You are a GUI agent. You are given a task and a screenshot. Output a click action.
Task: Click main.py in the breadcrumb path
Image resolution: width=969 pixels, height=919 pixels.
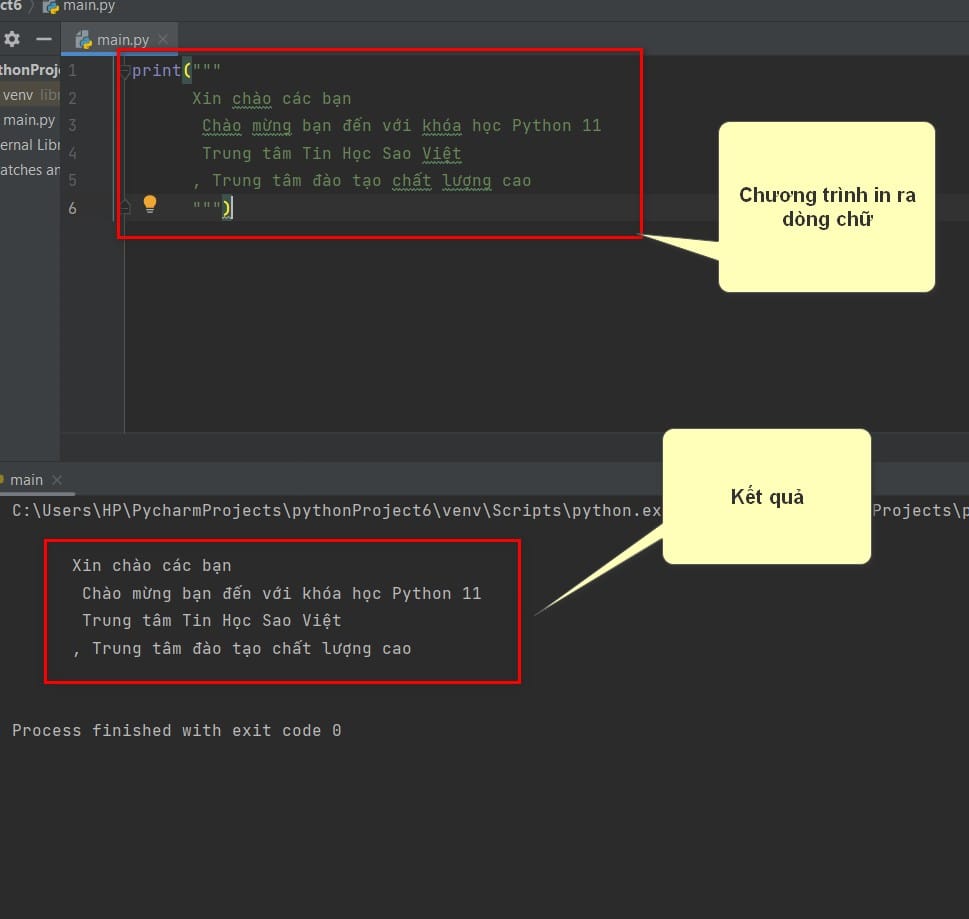coord(89,6)
